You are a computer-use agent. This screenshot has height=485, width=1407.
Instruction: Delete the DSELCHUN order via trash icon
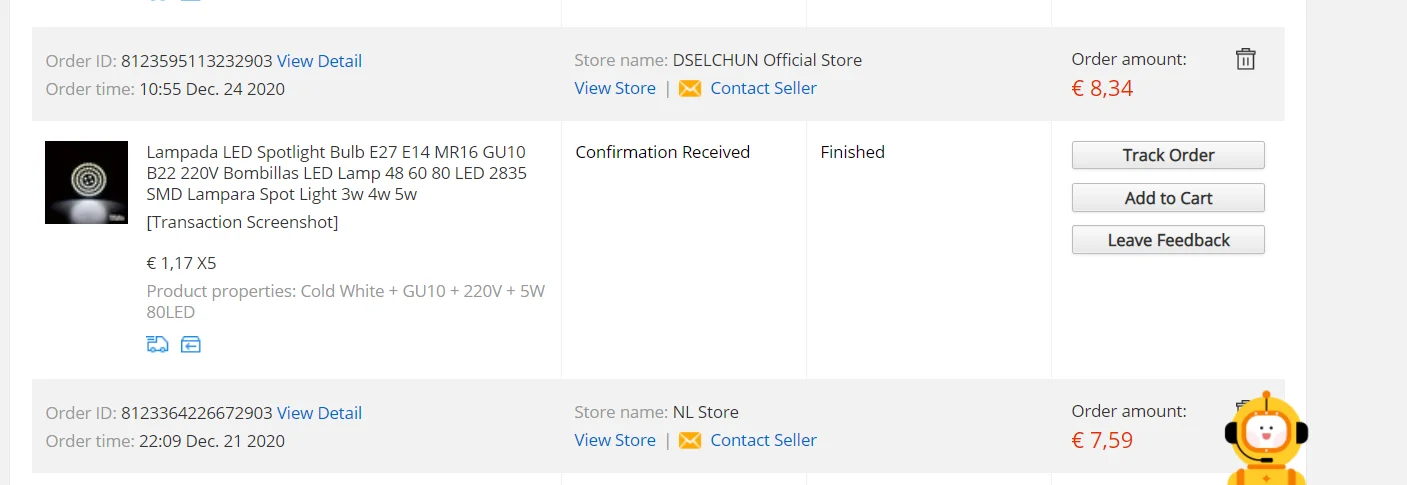tap(1245, 59)
